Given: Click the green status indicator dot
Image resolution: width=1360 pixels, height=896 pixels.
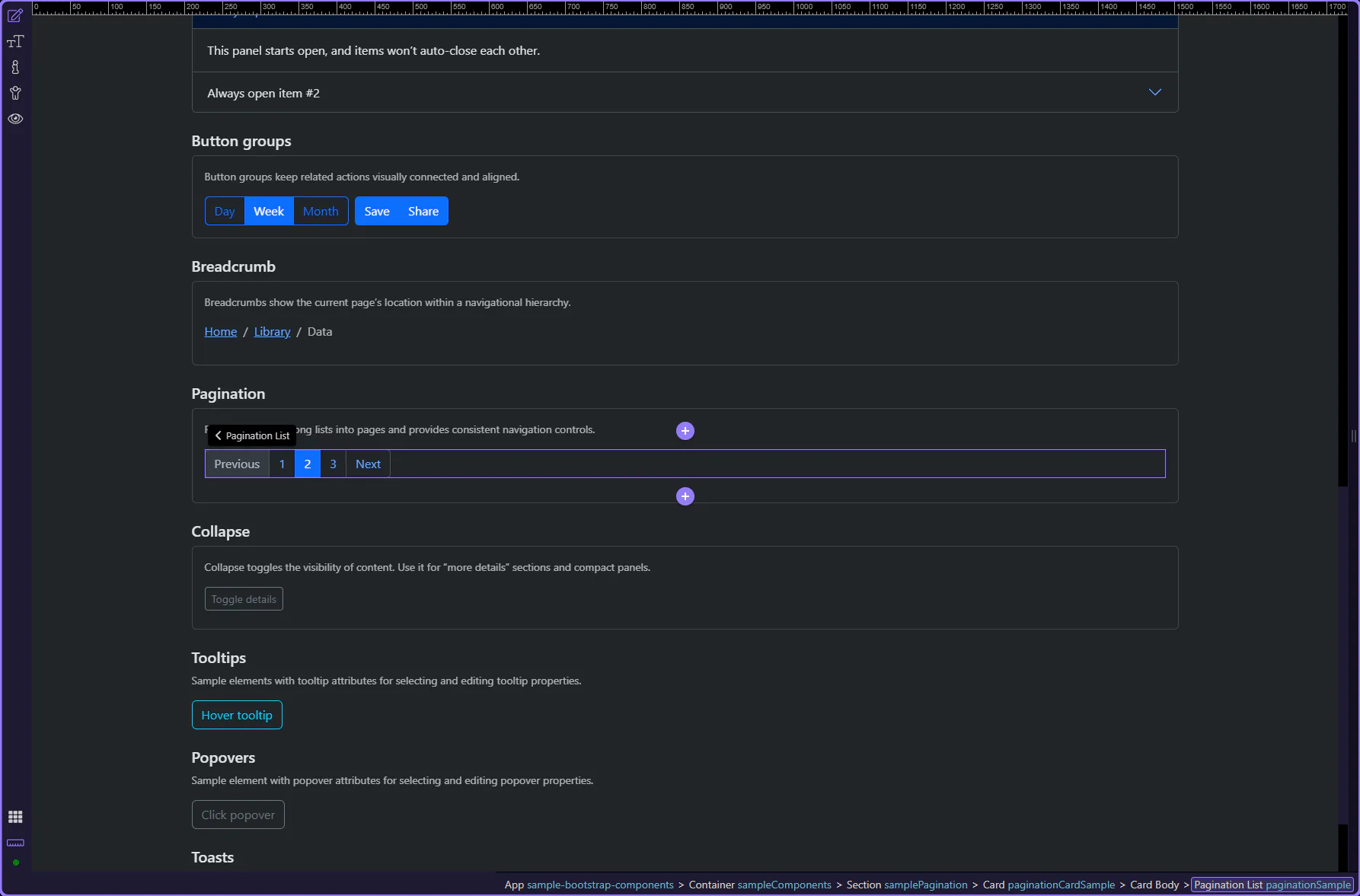Looking at the screenshot, I should [x=16, y=863].
